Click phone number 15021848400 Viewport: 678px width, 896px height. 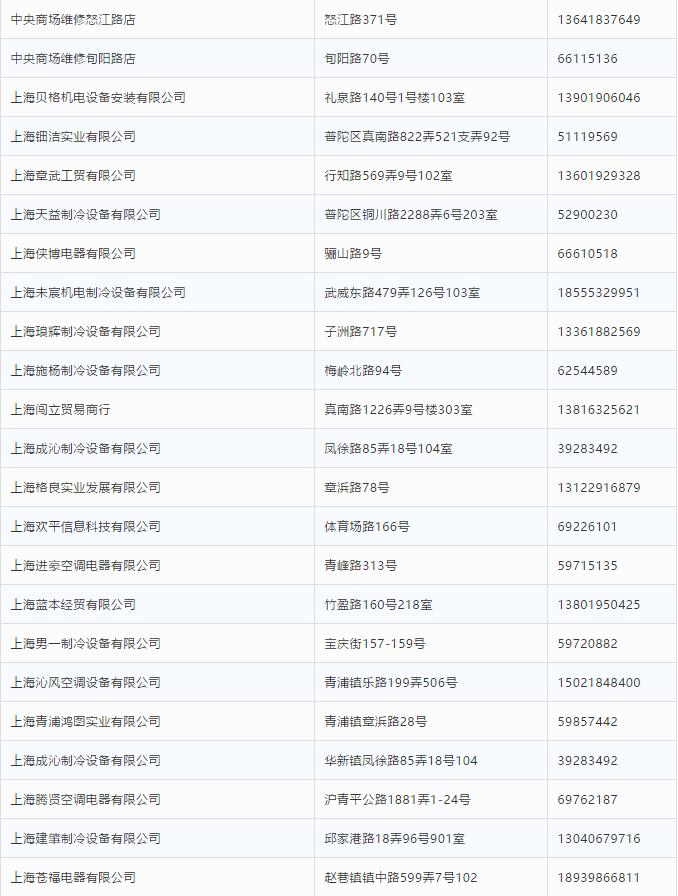[599, 682]
